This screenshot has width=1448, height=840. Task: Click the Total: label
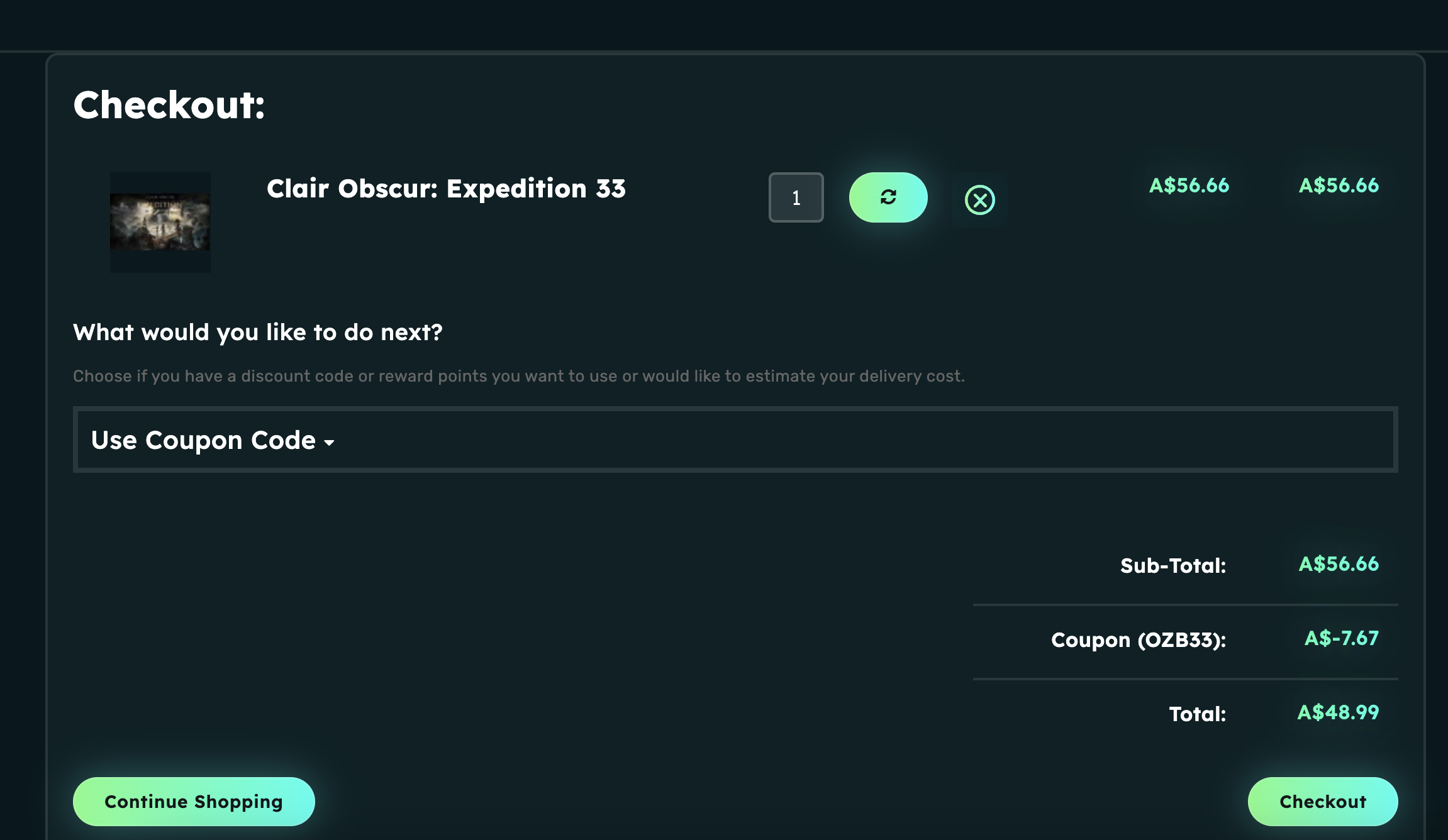tap(1198, 714)
